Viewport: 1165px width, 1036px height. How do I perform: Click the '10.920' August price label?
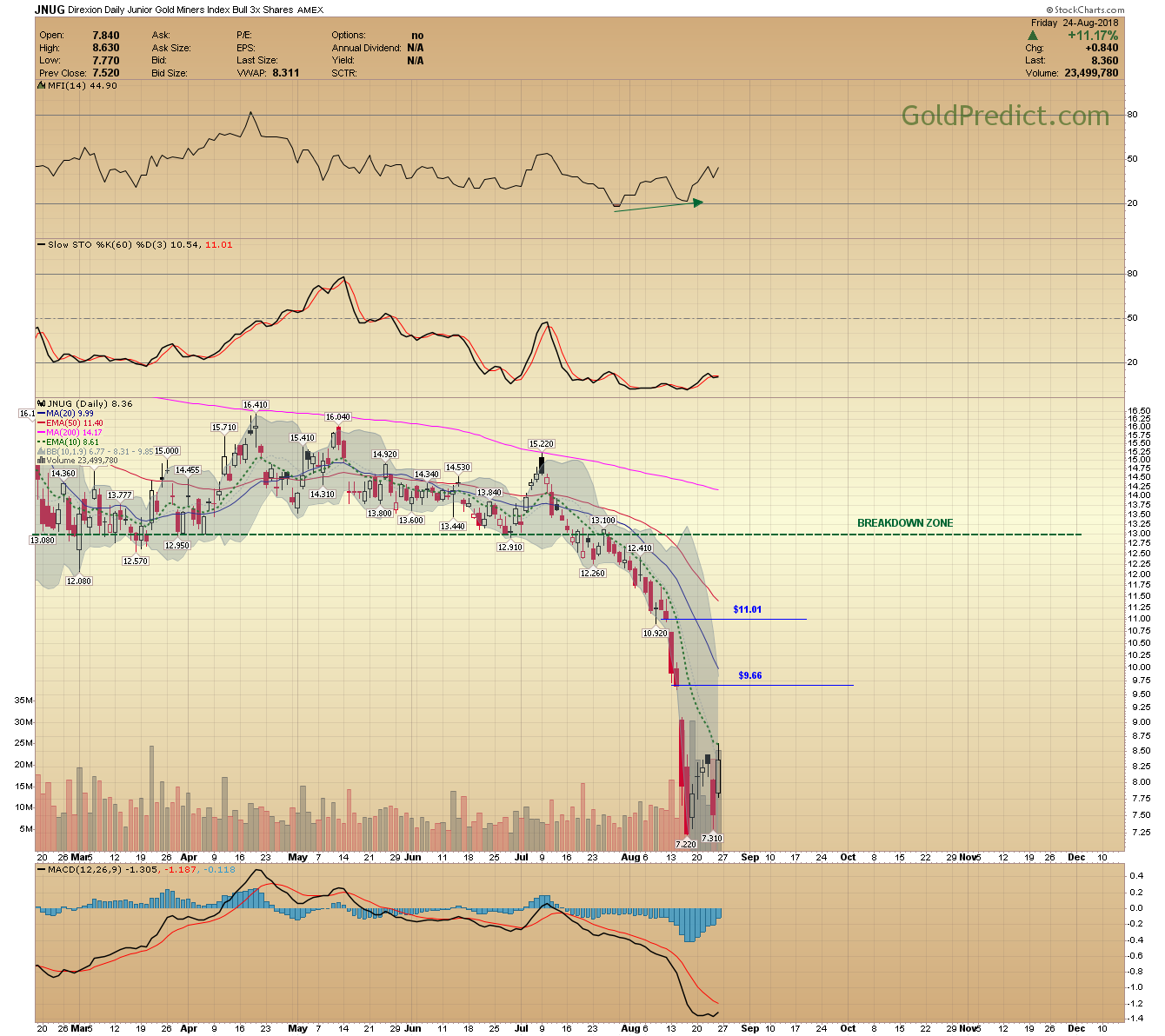click(655, 634)
